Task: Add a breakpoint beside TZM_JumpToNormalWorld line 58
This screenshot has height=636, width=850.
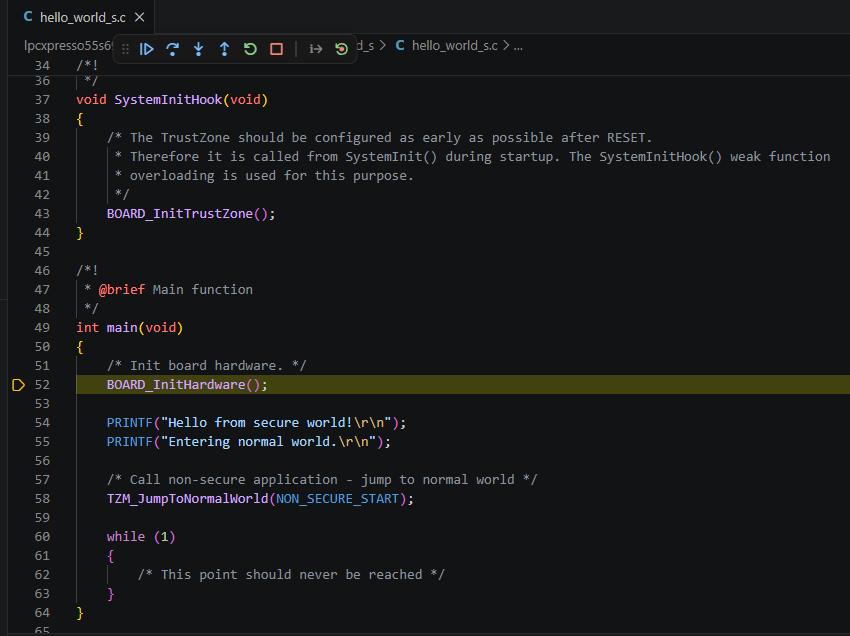Action: click(x=18, y=498)
